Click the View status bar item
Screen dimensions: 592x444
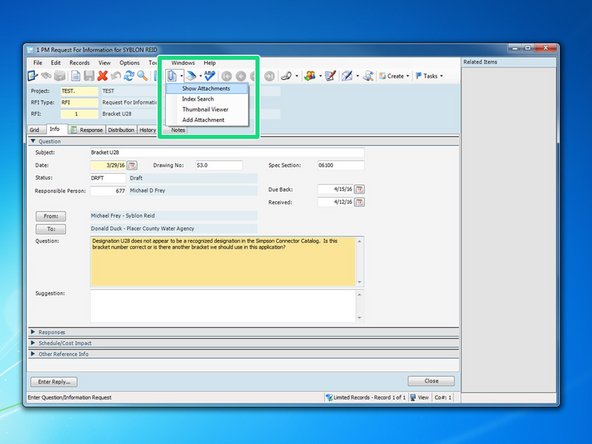click(x=419, y=397)
